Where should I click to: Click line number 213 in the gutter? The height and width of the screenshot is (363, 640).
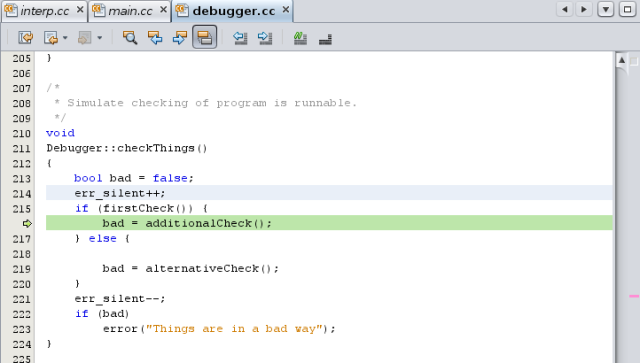(x=22, y=179)
